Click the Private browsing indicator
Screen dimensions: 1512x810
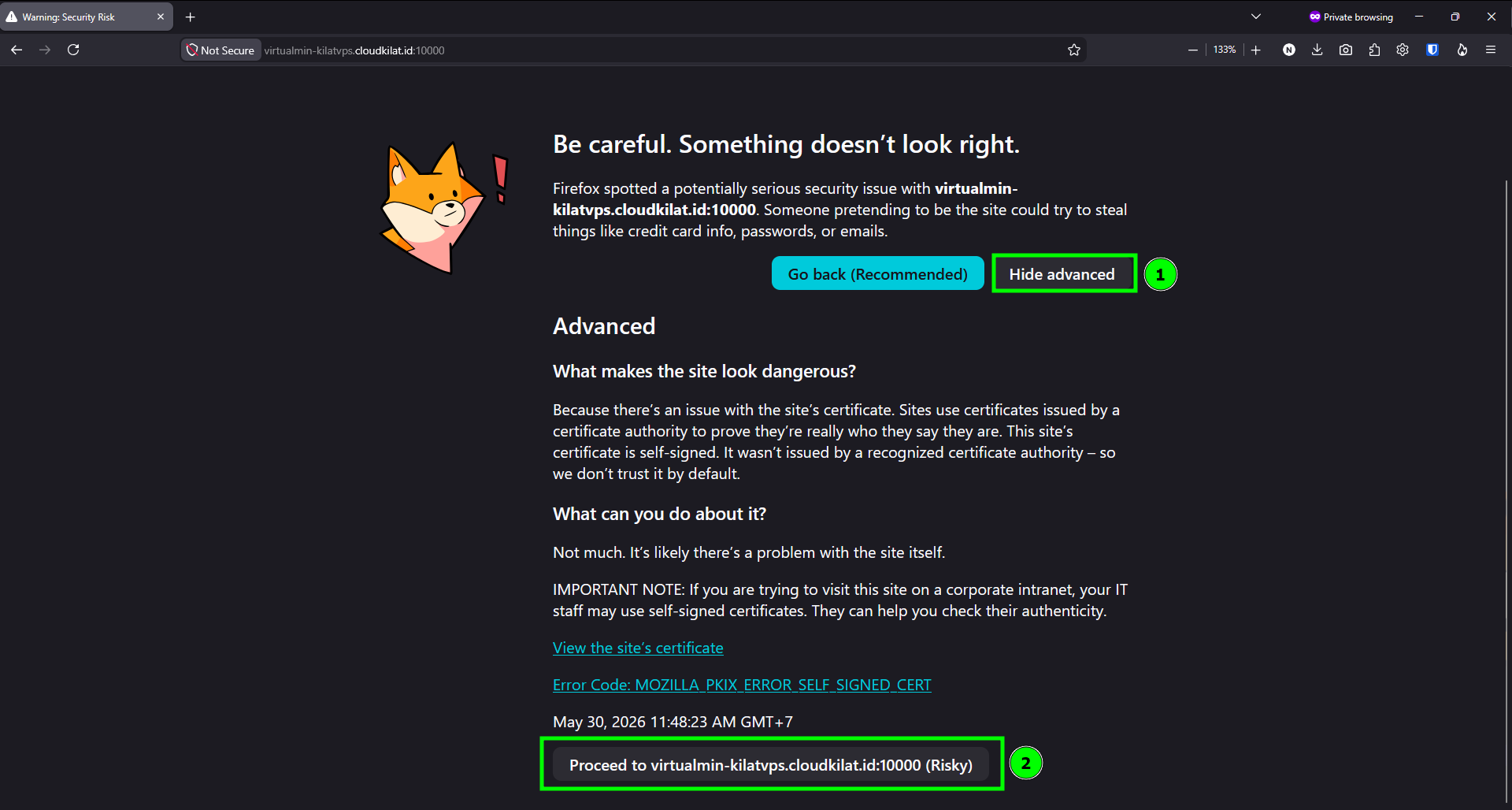click(1351, 17)
